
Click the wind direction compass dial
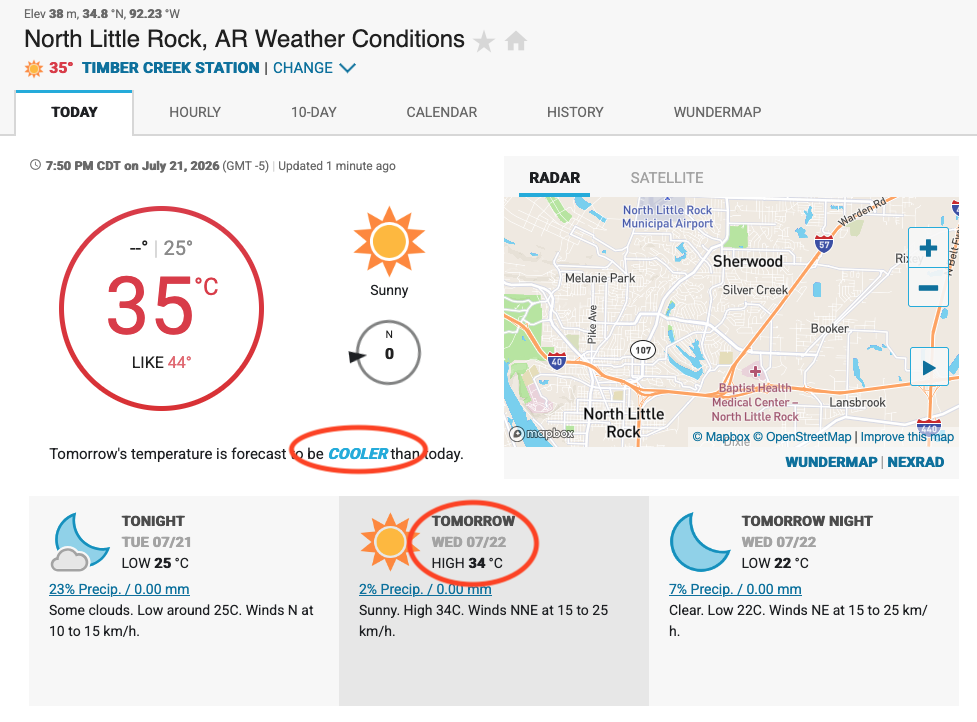pyautogui.click(x=388, y=353)
